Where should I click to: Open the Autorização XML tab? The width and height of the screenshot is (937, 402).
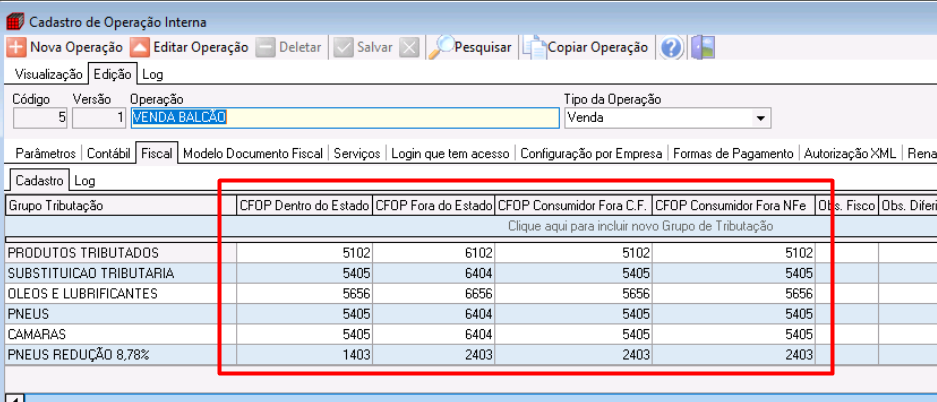pyautogui.click(x=850, y=154)
